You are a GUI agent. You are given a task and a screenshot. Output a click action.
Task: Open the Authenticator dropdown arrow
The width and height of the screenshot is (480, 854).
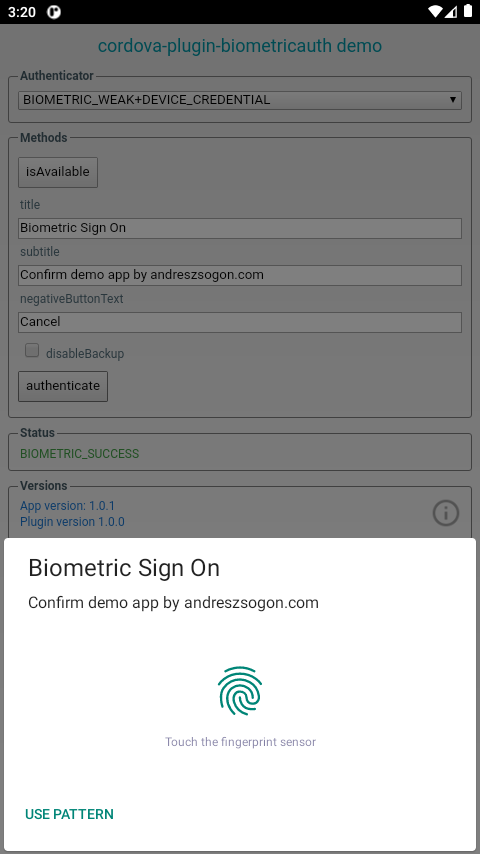click(452, 100)
